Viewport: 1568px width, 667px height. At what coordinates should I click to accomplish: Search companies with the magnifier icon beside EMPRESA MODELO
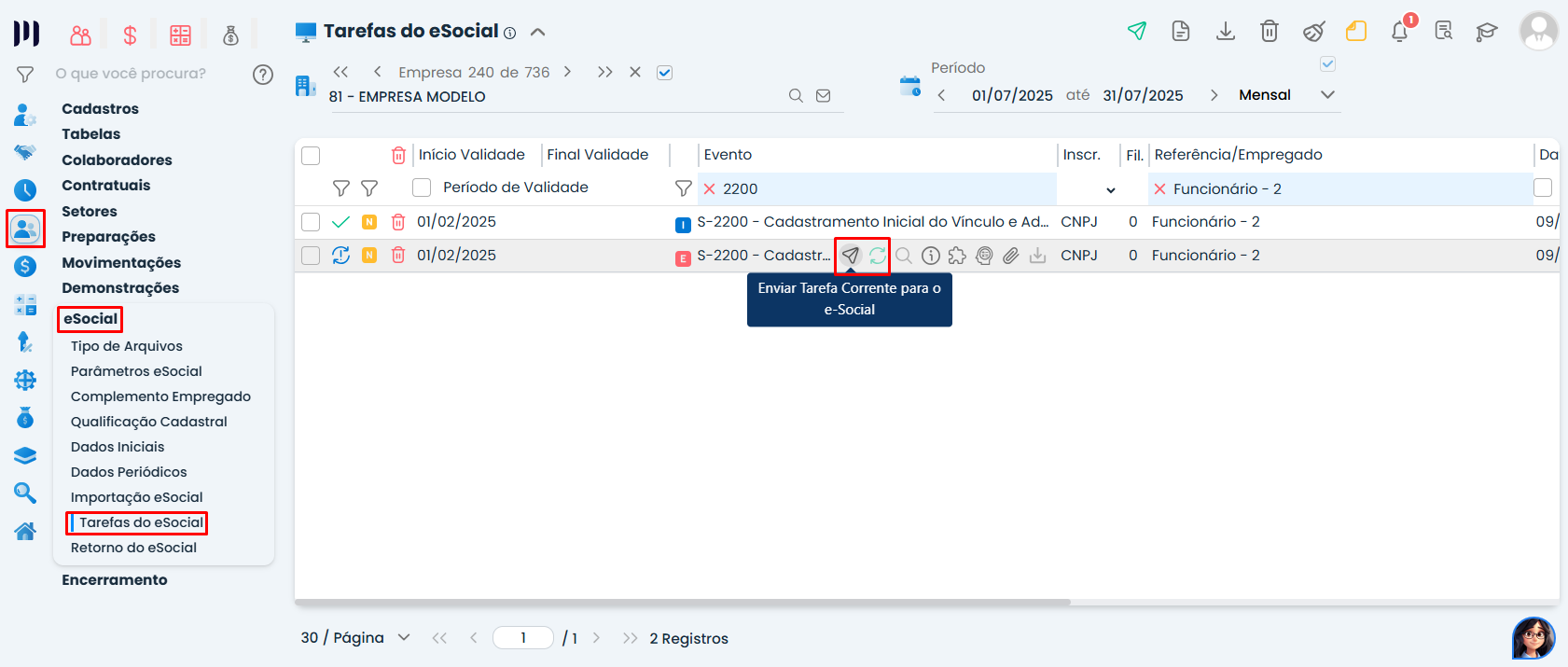pos(796,95)
